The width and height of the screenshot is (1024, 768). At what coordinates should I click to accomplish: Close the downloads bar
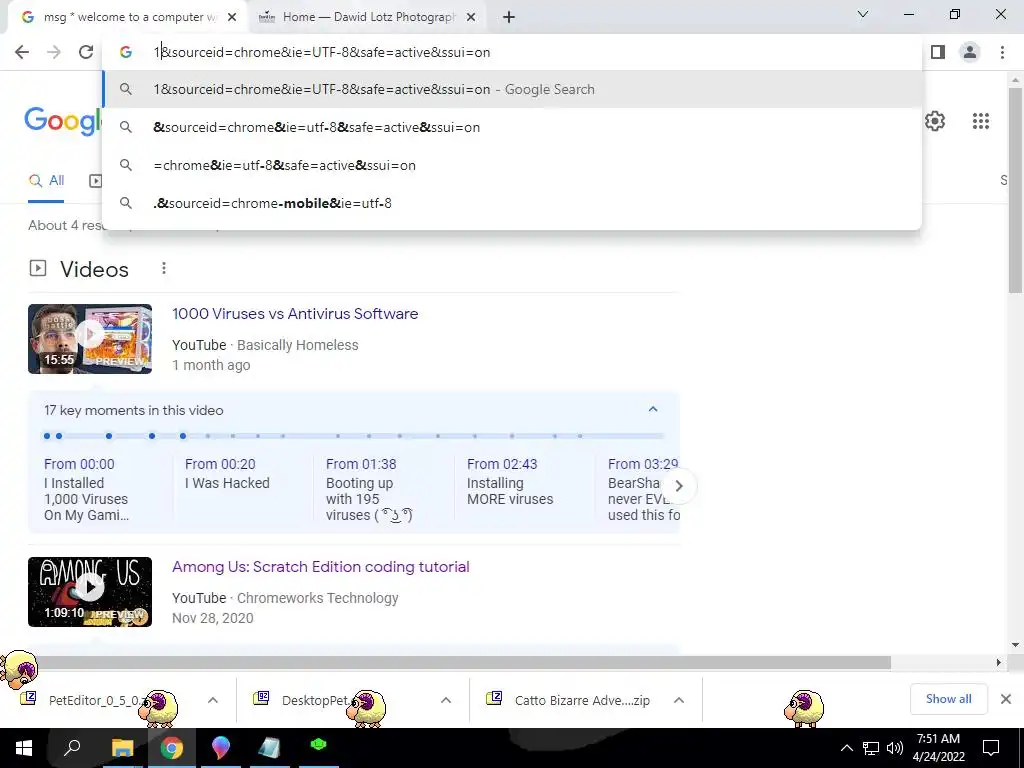click(x=1006, y=699)
